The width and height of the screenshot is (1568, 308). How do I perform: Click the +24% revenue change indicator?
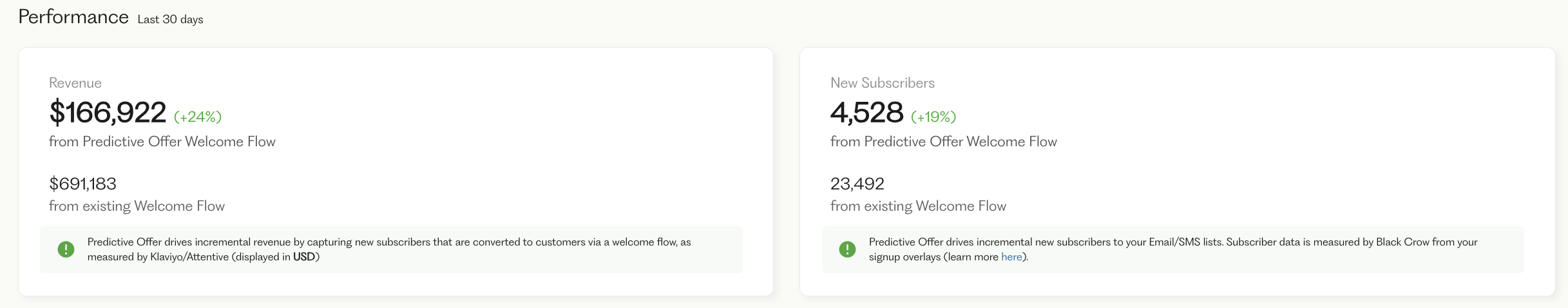[x=198, y=117]
